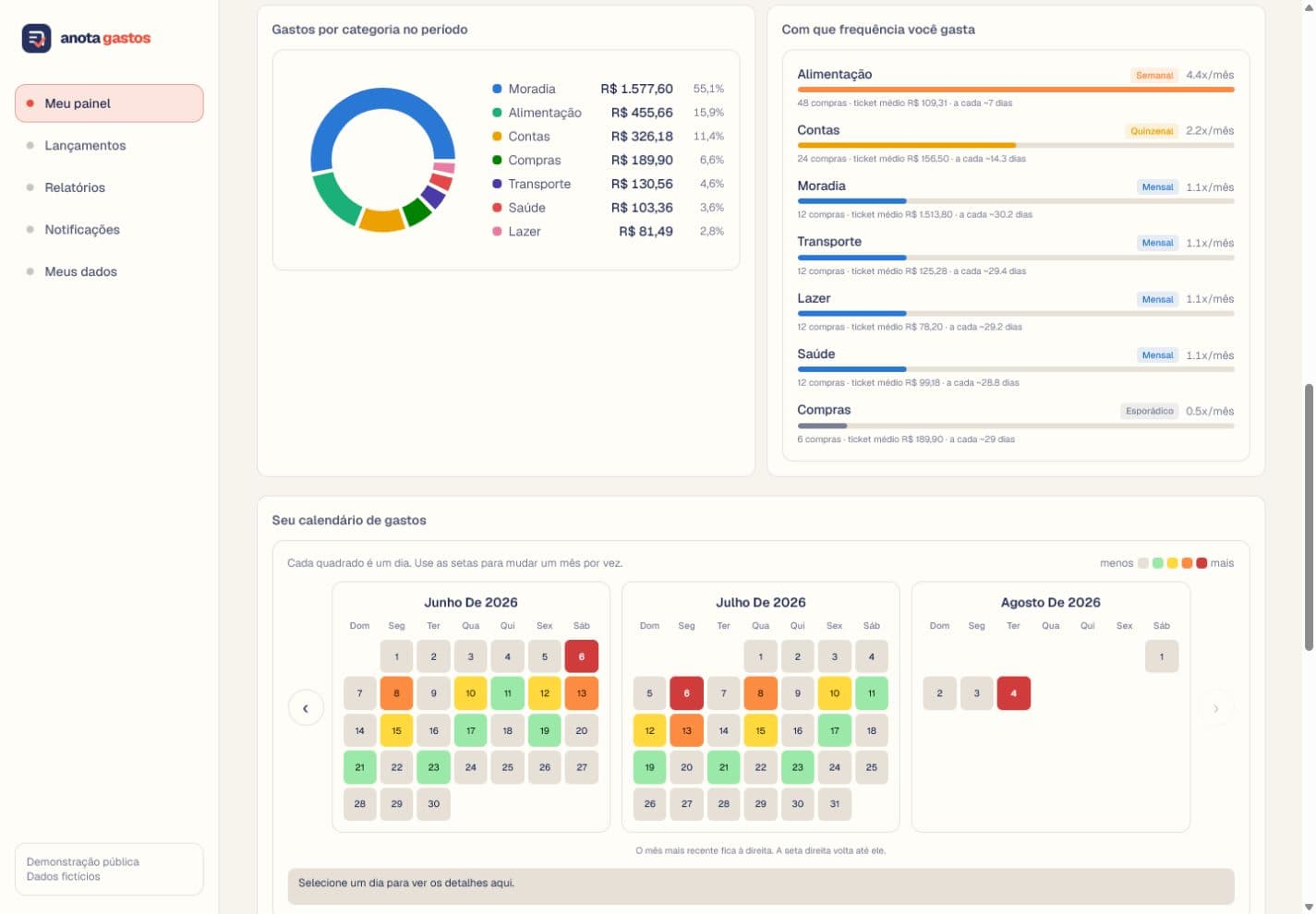1316x914 pixels.
Task: Click the 'Selecione um dia' details box
Action: 761,886
